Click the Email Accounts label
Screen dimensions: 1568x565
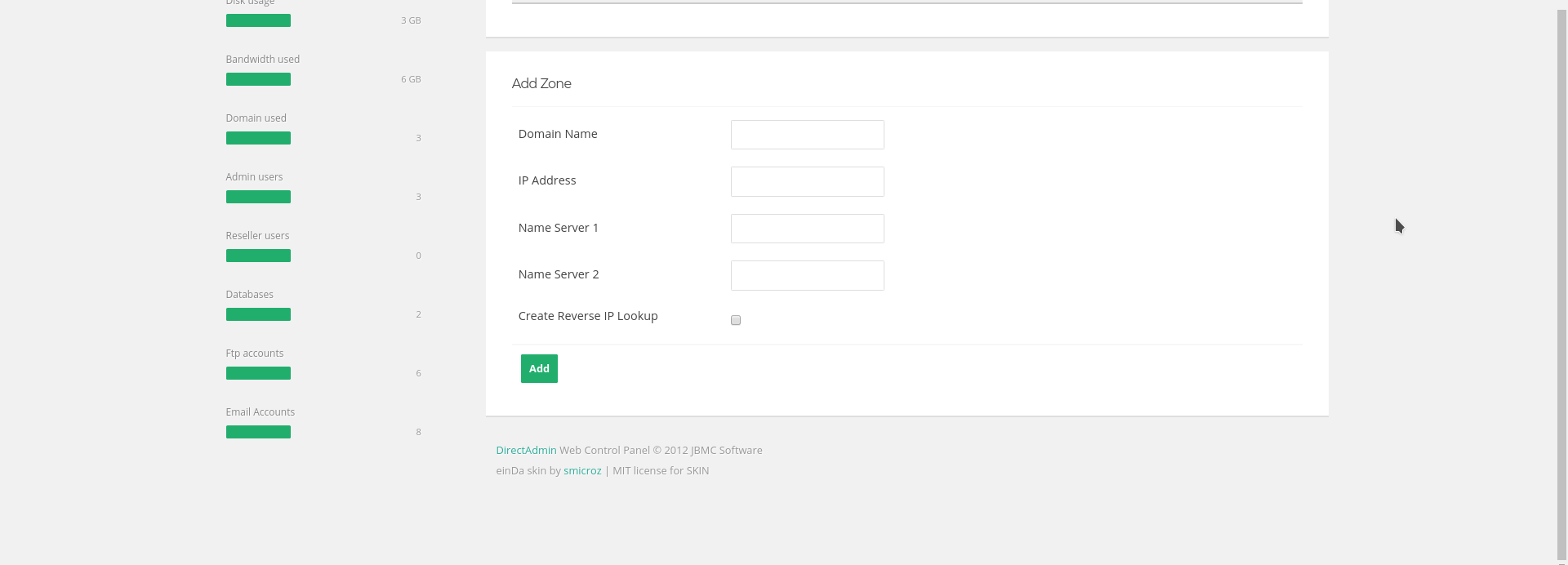261,412
